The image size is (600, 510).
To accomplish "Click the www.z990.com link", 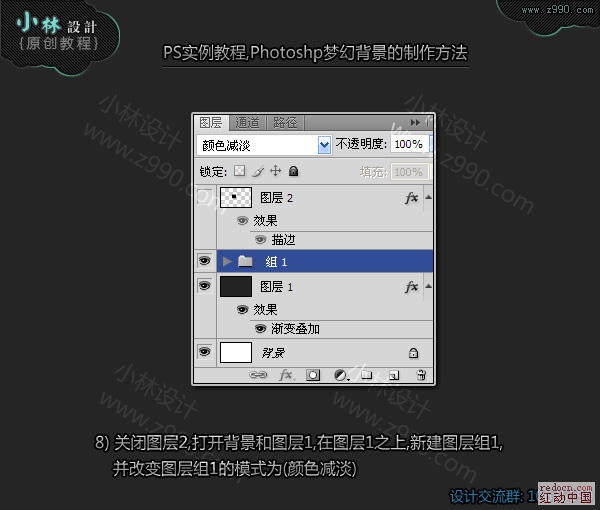I will tap(558, 10).
